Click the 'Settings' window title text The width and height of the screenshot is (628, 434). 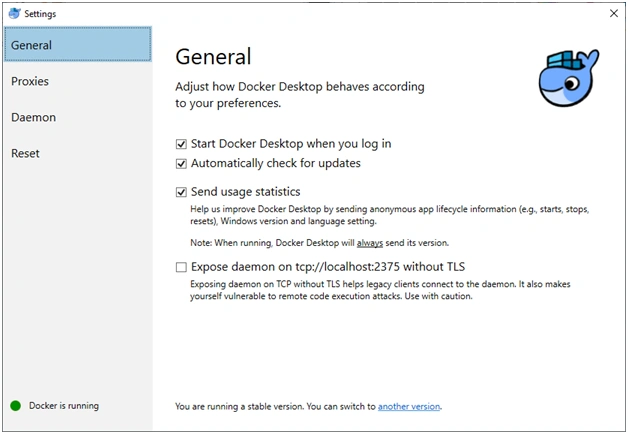pos(40,14)
